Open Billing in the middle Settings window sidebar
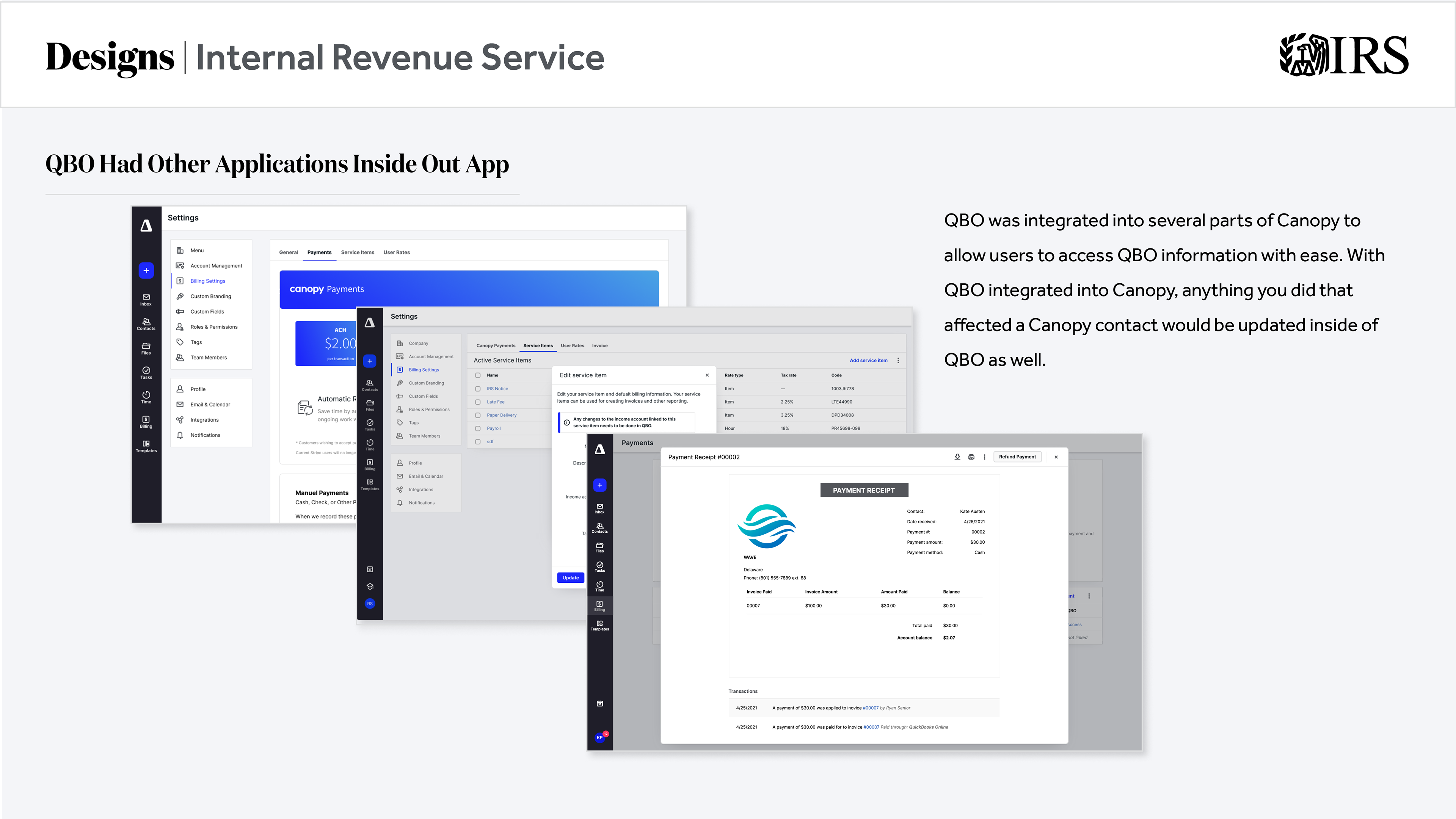 coord(370,464)
